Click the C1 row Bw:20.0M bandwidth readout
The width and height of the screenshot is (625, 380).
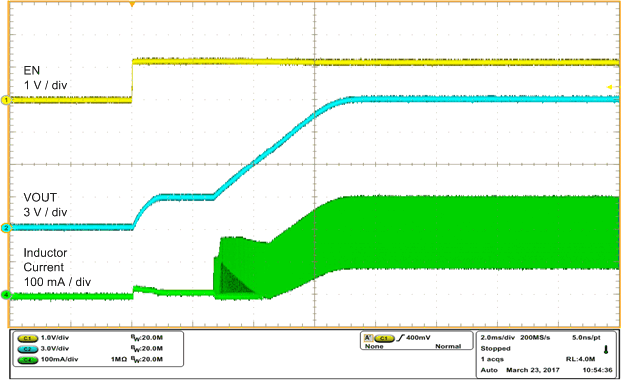[x=147, y=338]
